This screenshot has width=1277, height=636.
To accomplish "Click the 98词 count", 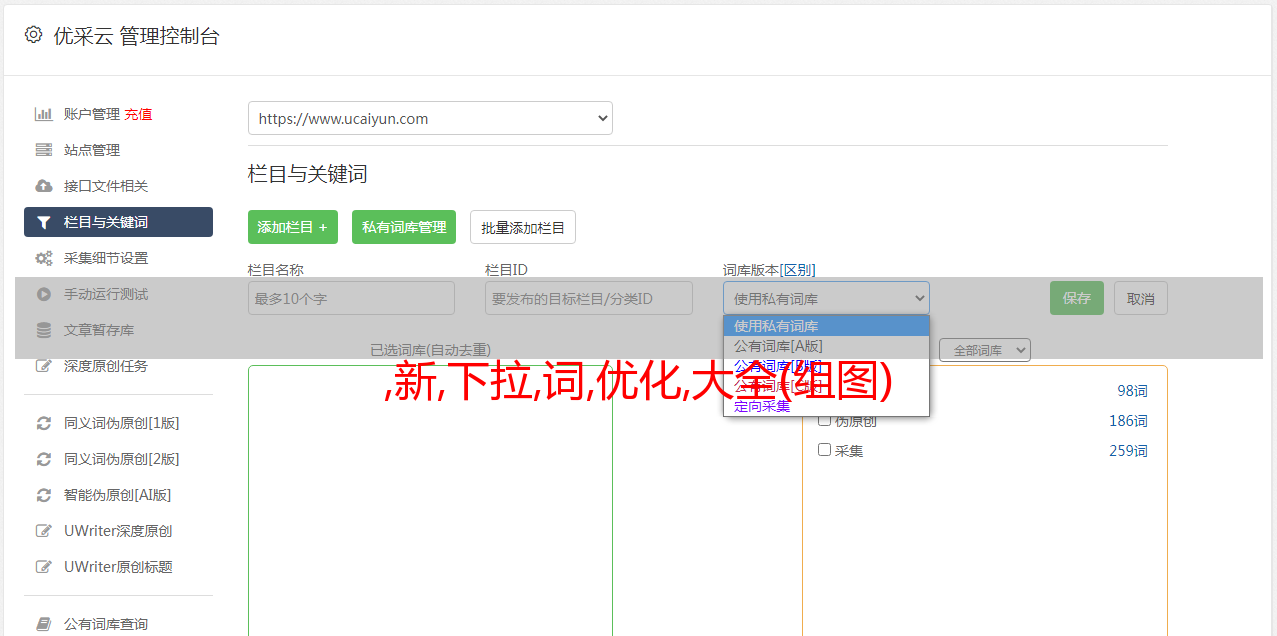I will point(1132,391).
